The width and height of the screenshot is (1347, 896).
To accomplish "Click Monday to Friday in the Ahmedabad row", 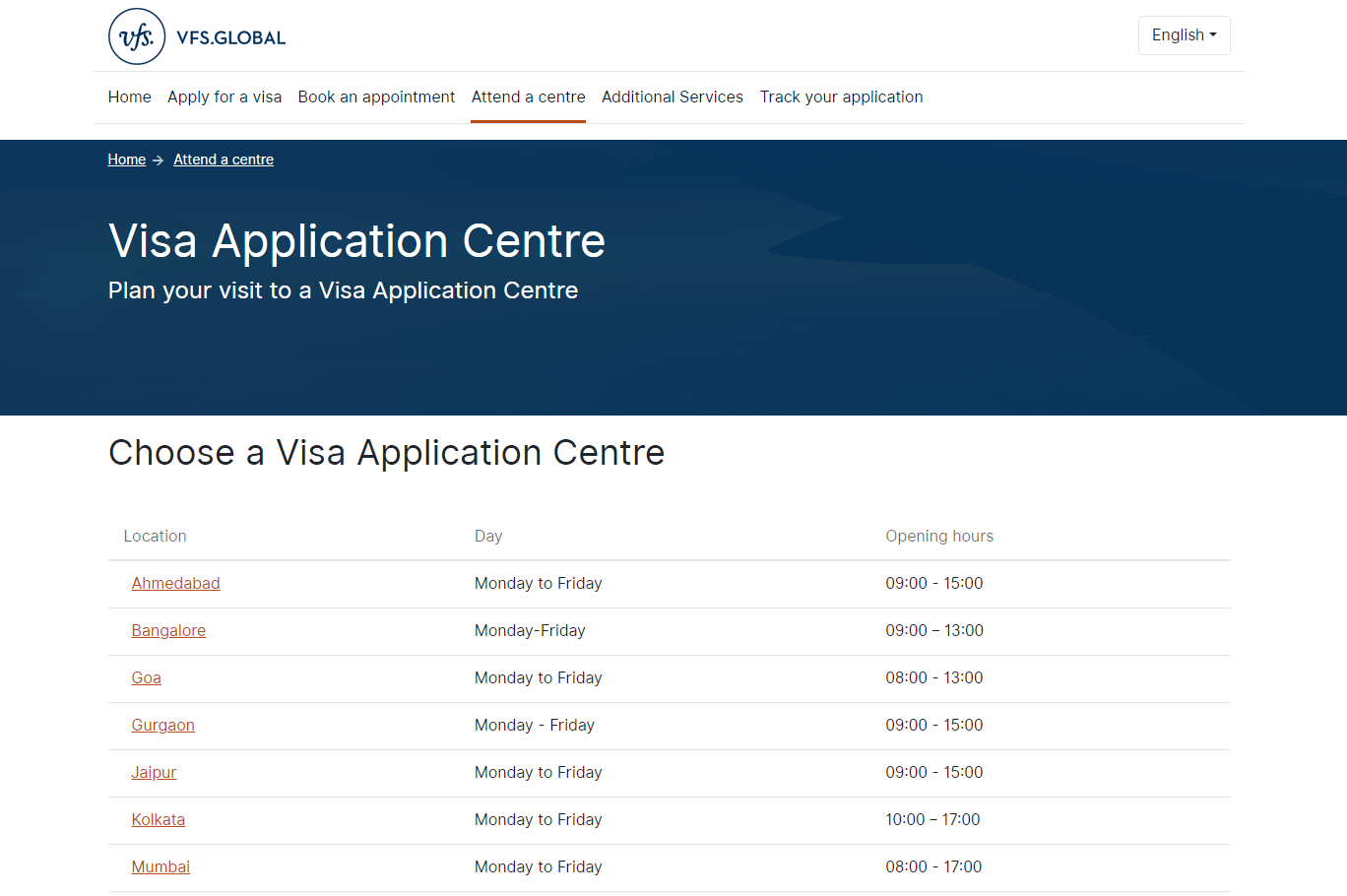I will [539, 583].
